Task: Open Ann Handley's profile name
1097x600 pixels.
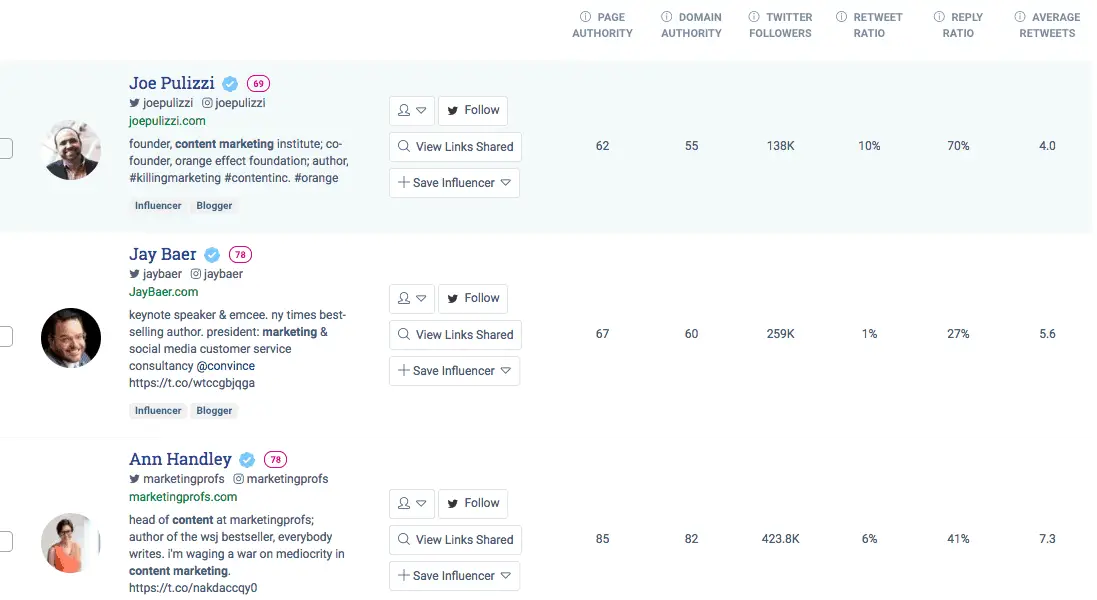Action: [181, 459]
